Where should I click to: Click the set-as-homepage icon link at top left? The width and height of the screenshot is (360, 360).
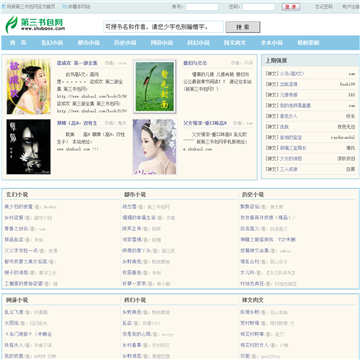[29, 6]
